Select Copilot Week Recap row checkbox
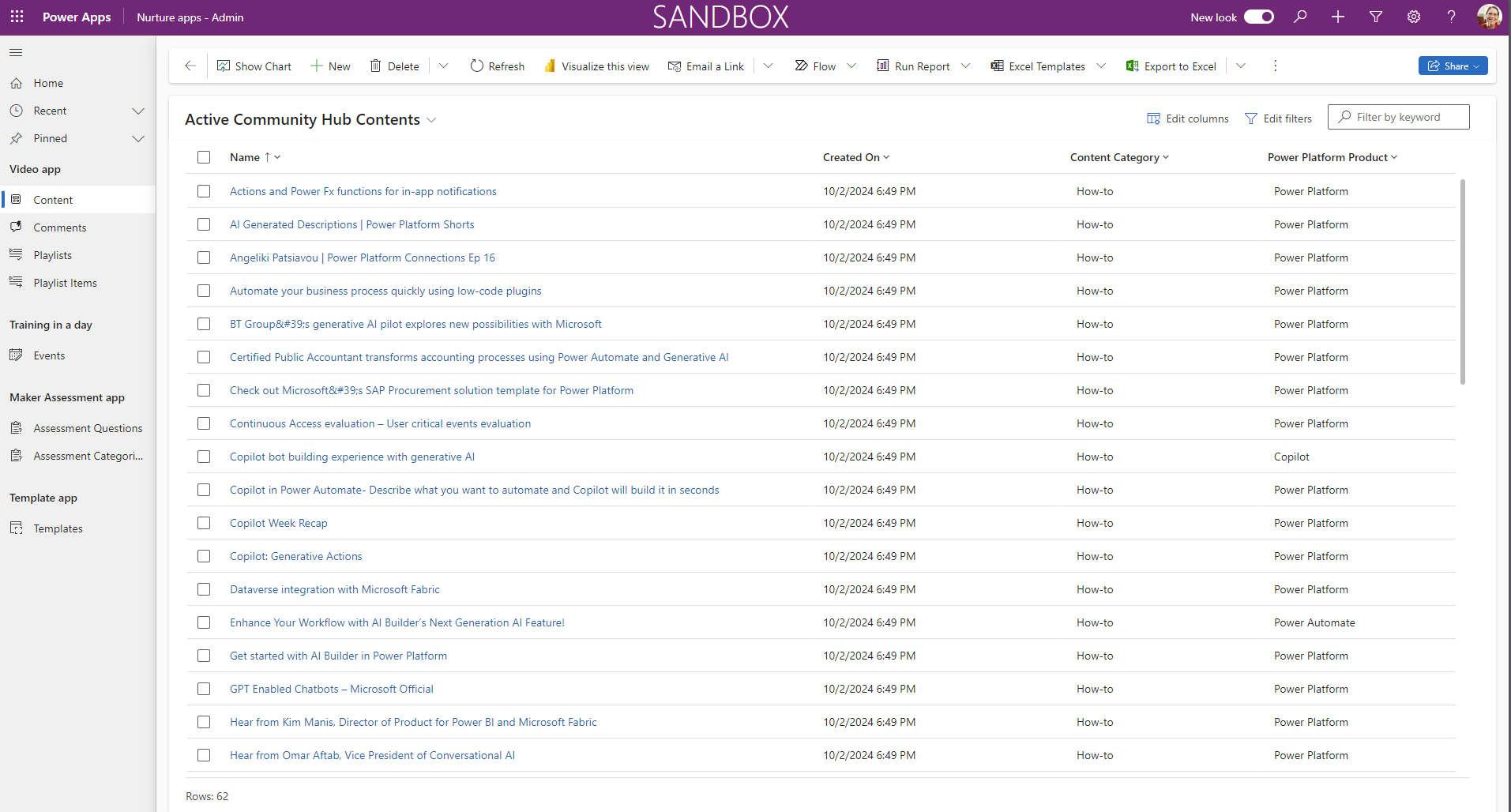This screenshot has width=1511, height=812. point(204,523)
